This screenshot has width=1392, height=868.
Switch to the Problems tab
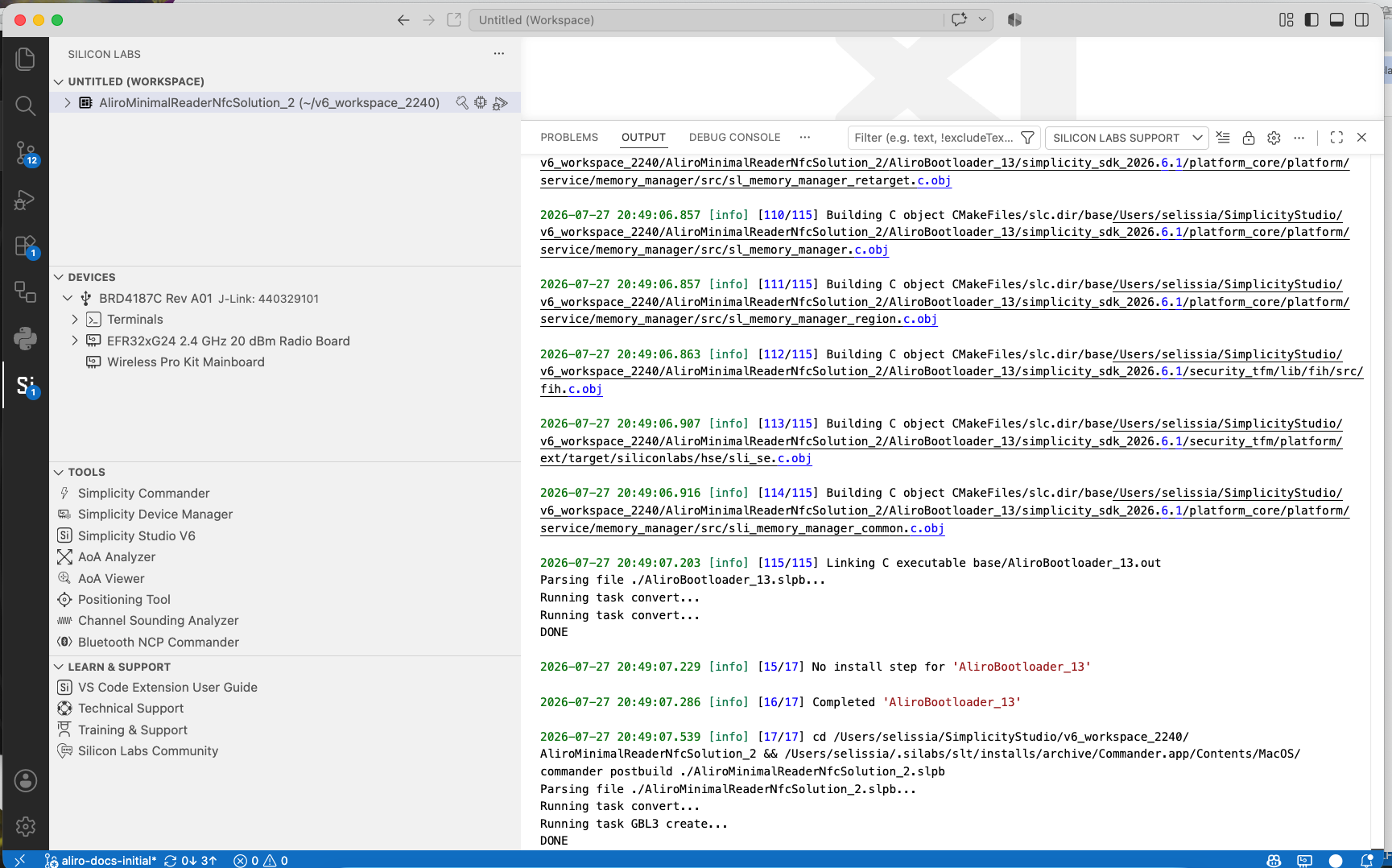[x=569, y=138]
